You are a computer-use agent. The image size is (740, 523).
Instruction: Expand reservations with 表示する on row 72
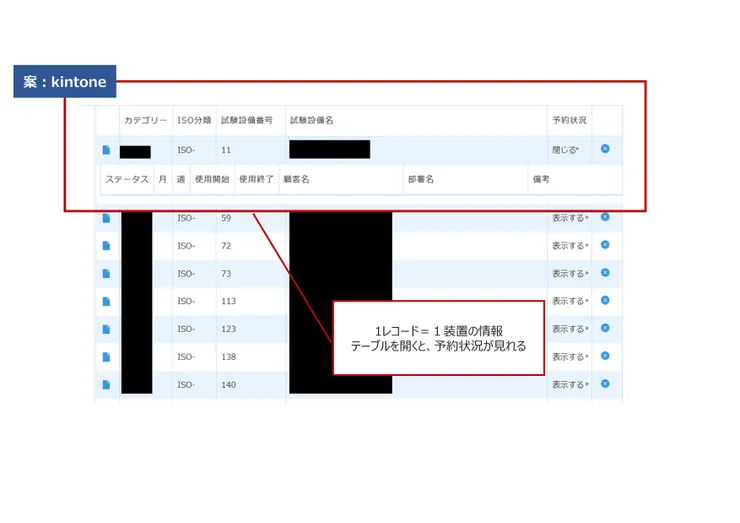tap(569, 245)
